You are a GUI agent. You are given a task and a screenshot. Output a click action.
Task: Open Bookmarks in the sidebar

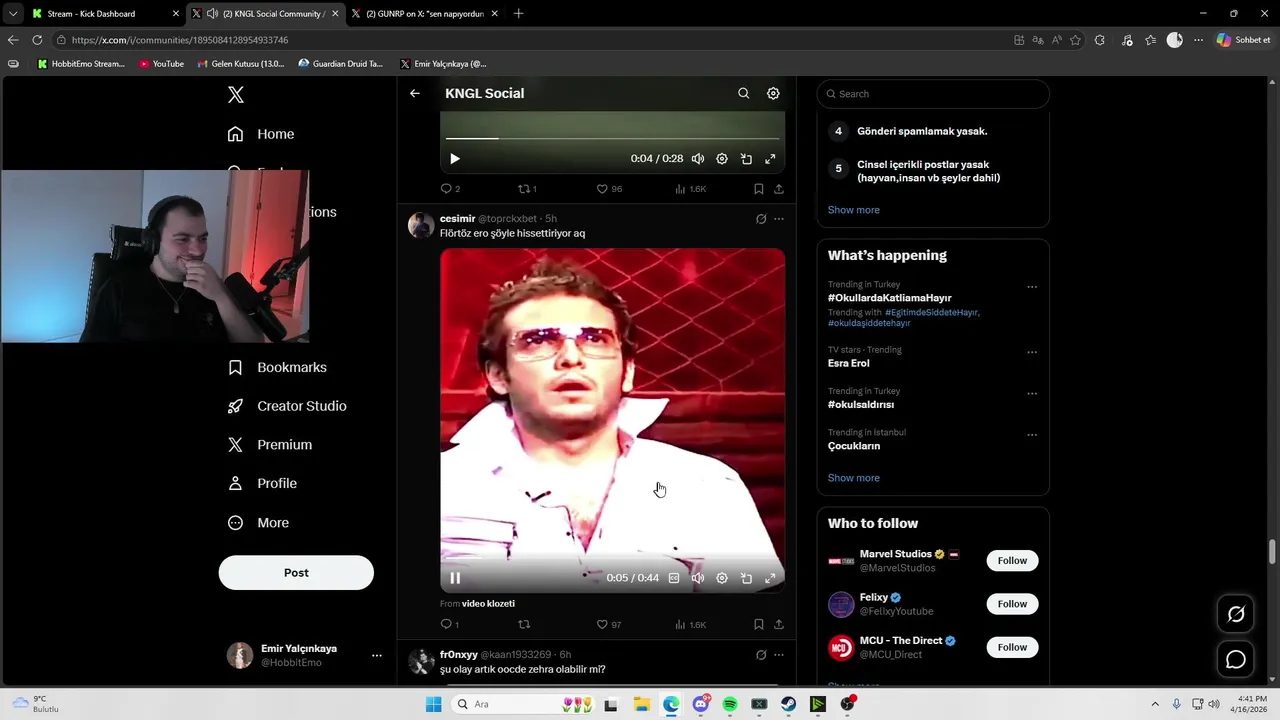coord(277,367)
